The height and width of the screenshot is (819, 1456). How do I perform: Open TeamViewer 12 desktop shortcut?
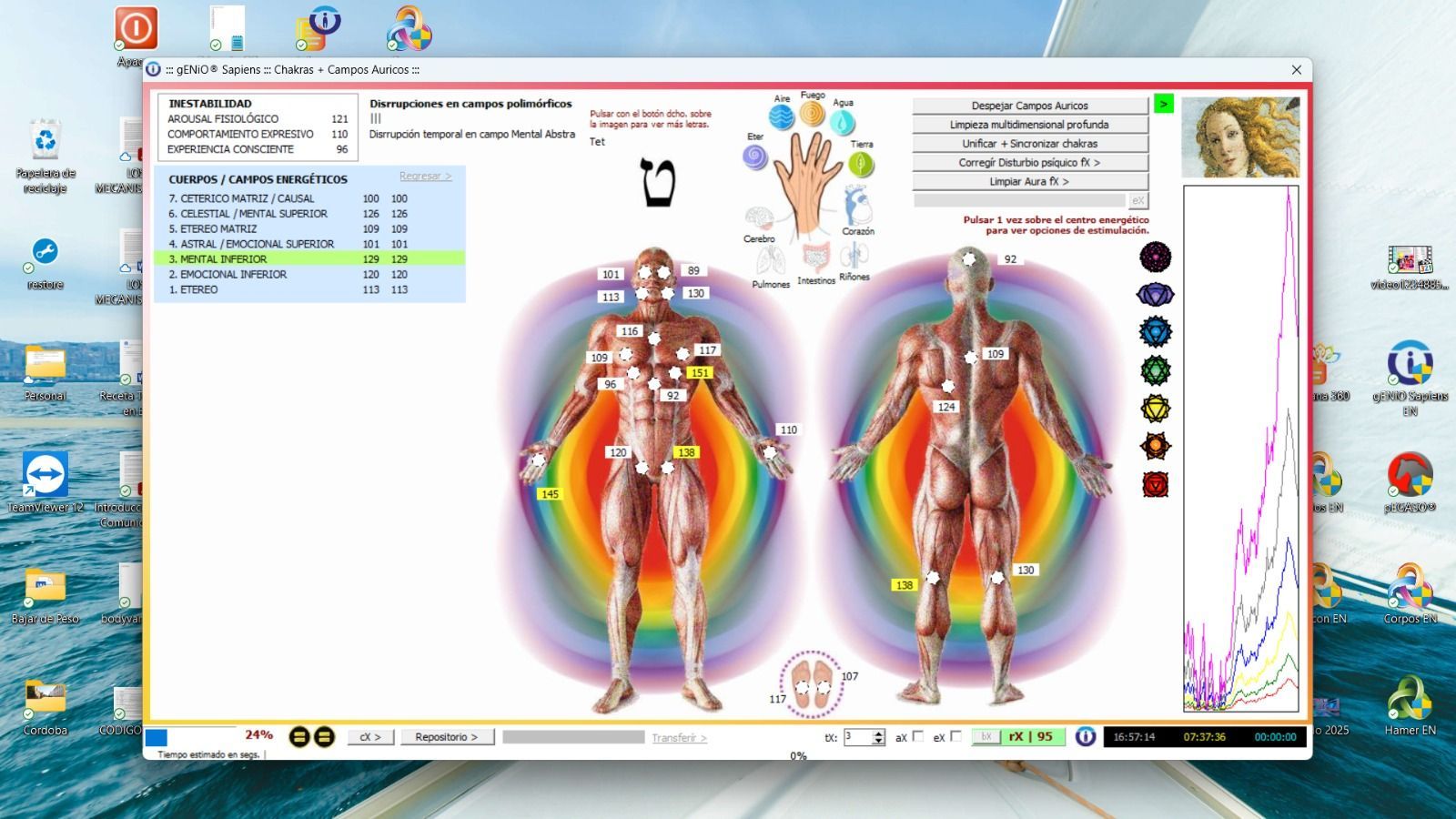(45, 482)
